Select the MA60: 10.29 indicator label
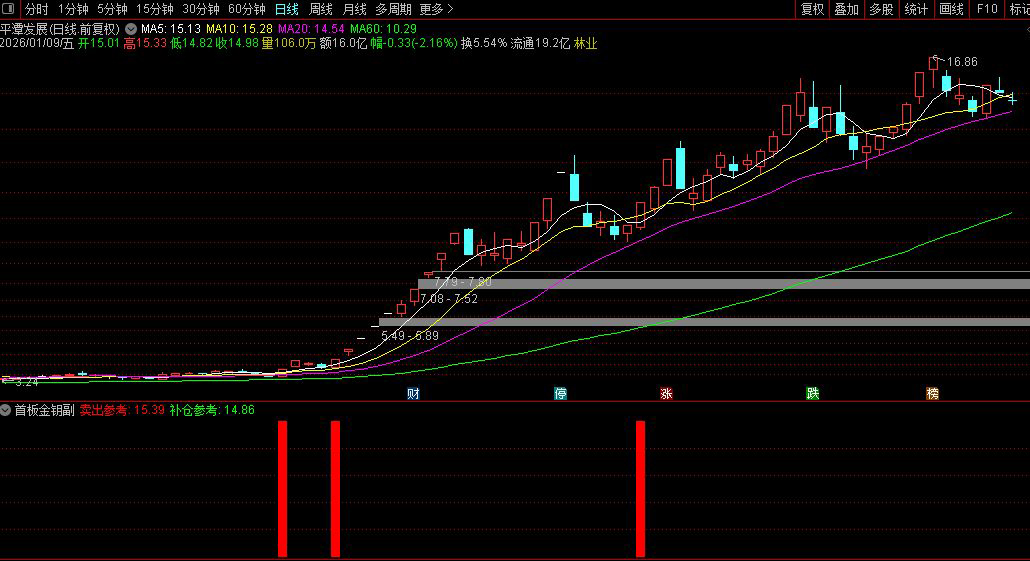The height and width of the screenshot is (561, 1030). pyautogui.click(x=383, y=29)
